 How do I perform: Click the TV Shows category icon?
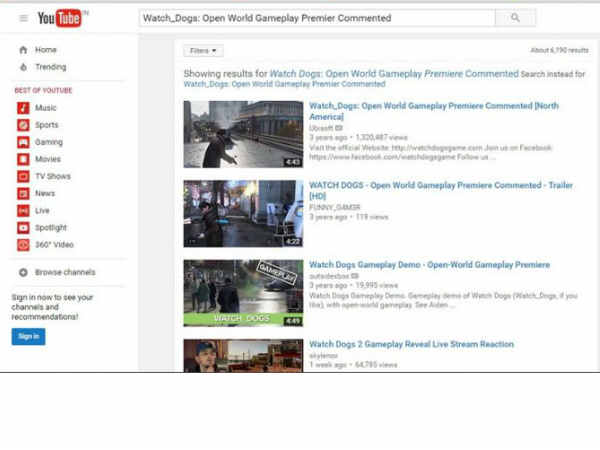tap(23, 176)
